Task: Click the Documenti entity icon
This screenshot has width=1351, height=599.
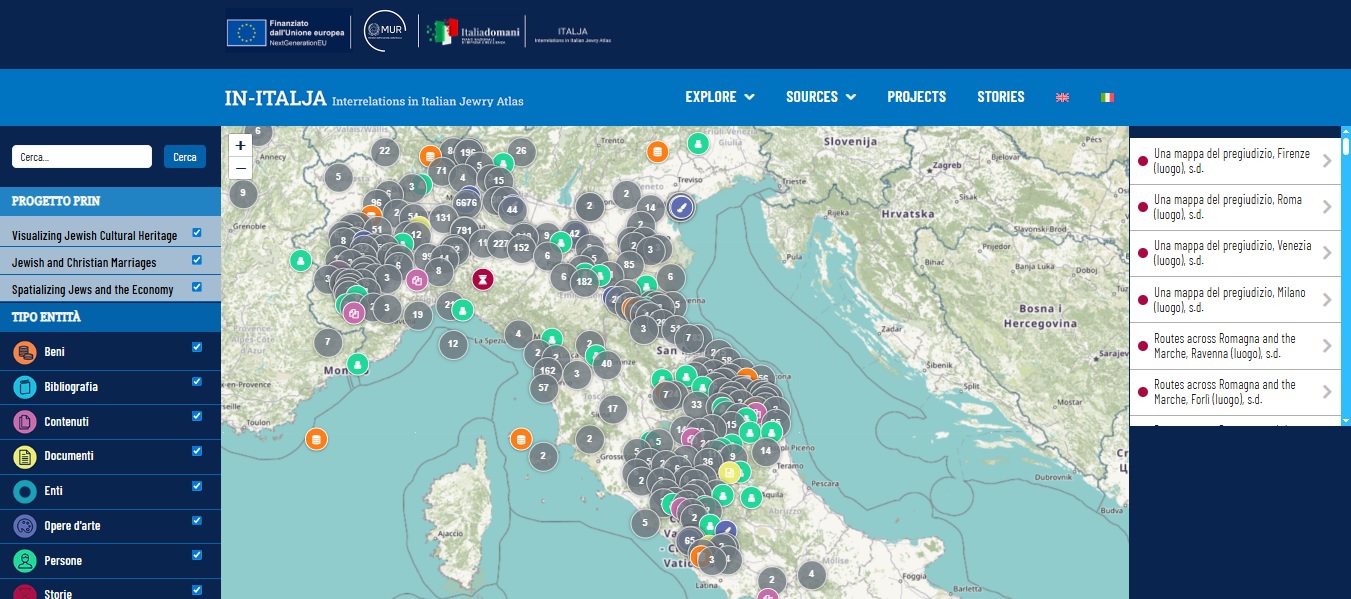Action: point(22,456)
